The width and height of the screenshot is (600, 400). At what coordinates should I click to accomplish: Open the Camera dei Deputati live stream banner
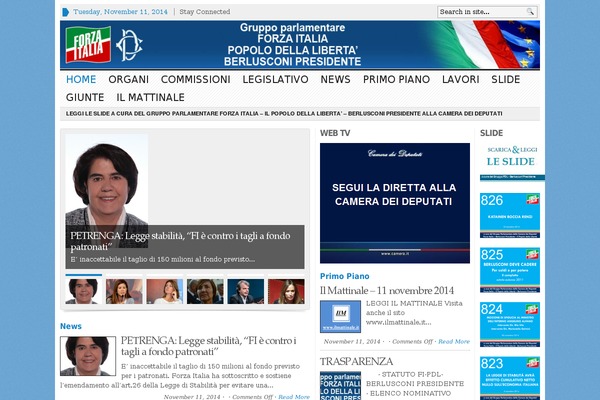click(x=395, y=203)
